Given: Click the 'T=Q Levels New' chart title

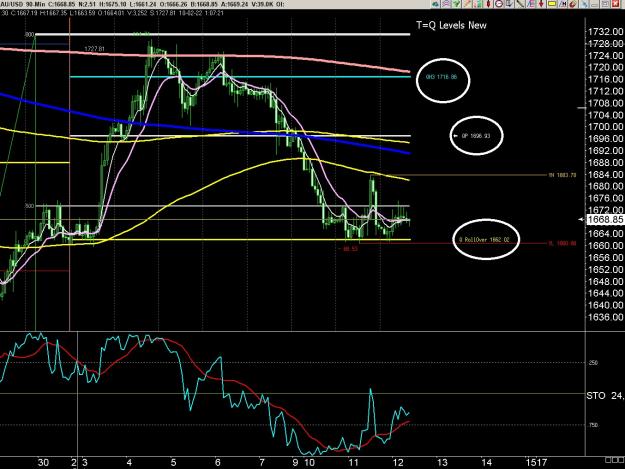Looking at the screenshot, I should click(451, 26).
